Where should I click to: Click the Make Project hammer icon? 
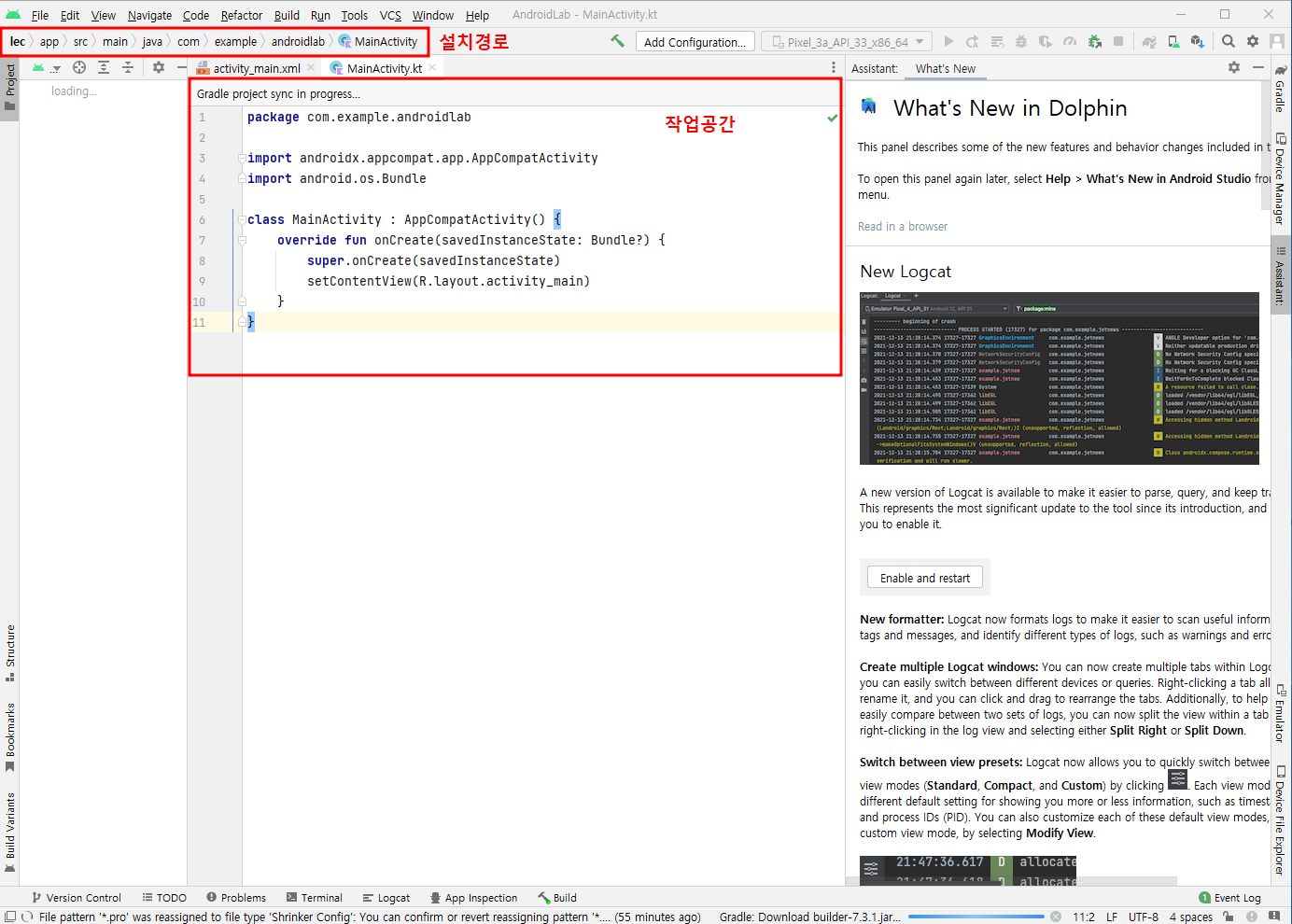point(617,41)
